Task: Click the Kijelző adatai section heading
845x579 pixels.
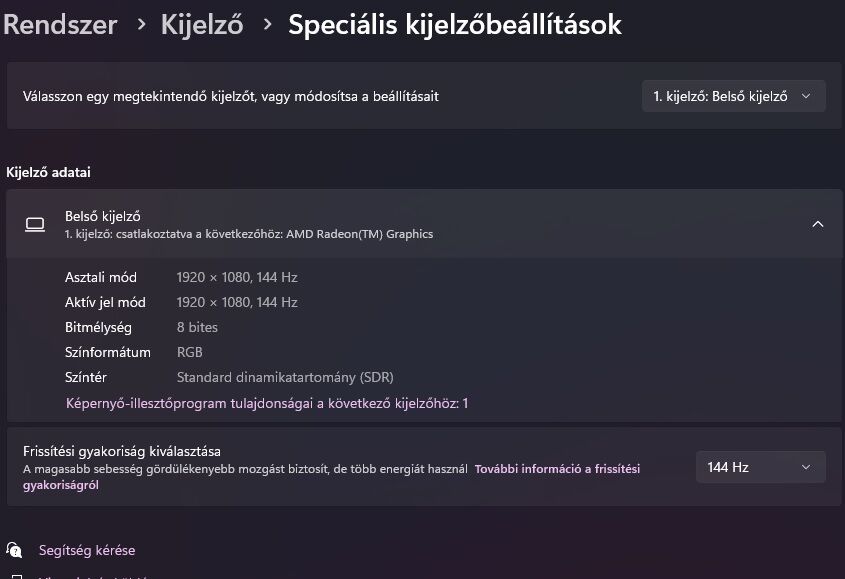Action: (x=48, y=172)
